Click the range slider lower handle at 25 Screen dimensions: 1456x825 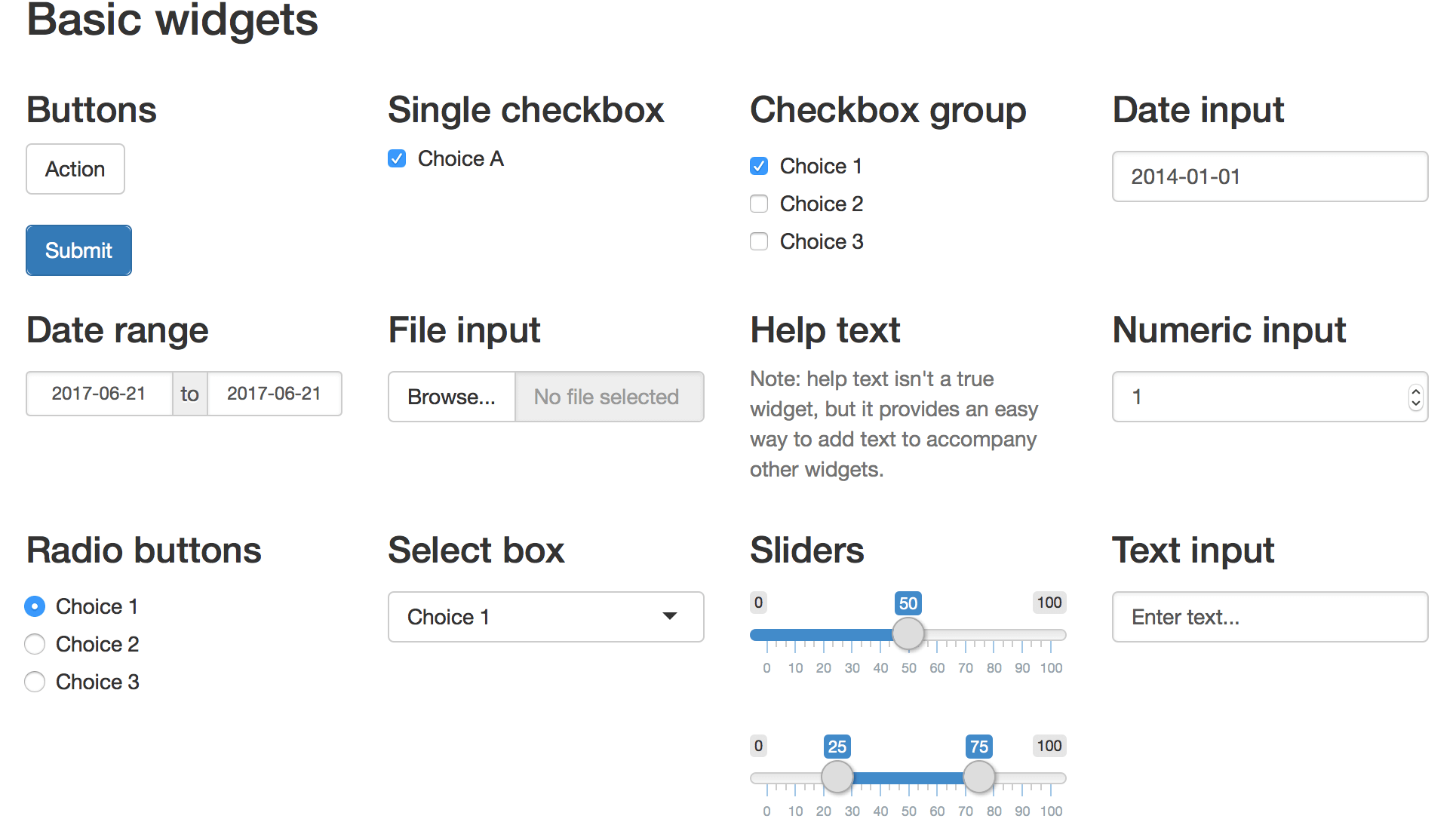(x=837, y=777)
